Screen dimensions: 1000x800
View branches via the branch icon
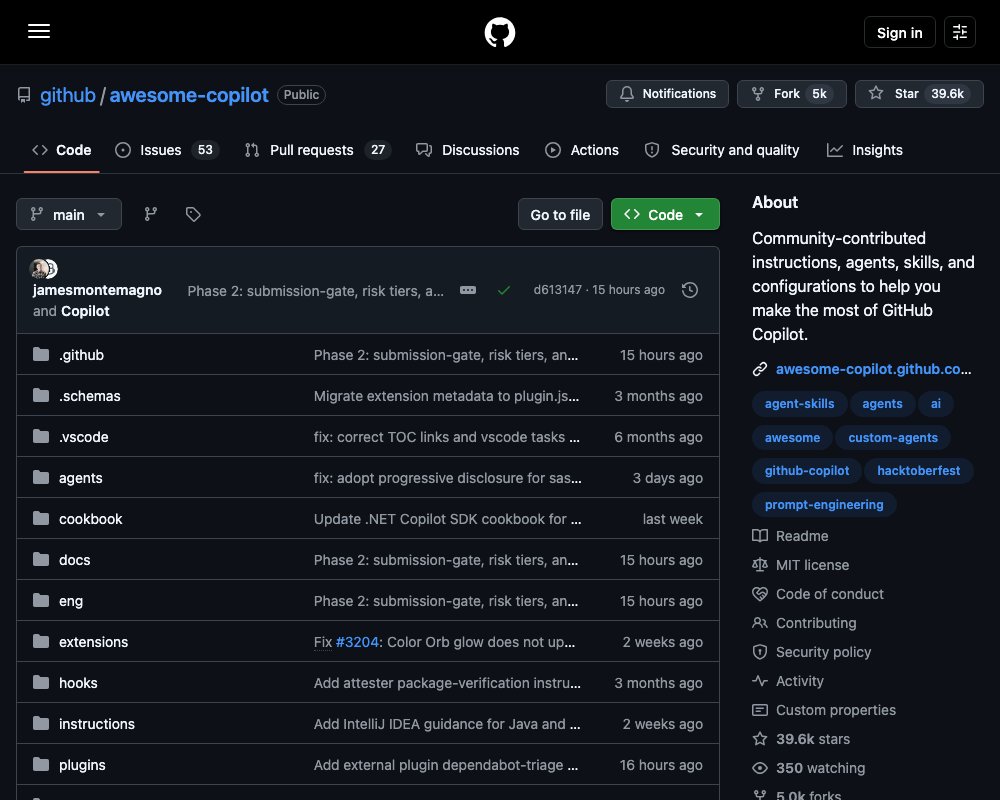tap(151, 214)
